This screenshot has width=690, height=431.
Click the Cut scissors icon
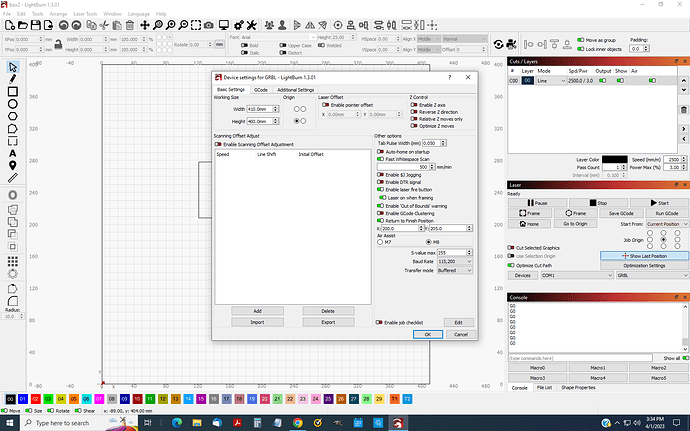click(104, 26)
